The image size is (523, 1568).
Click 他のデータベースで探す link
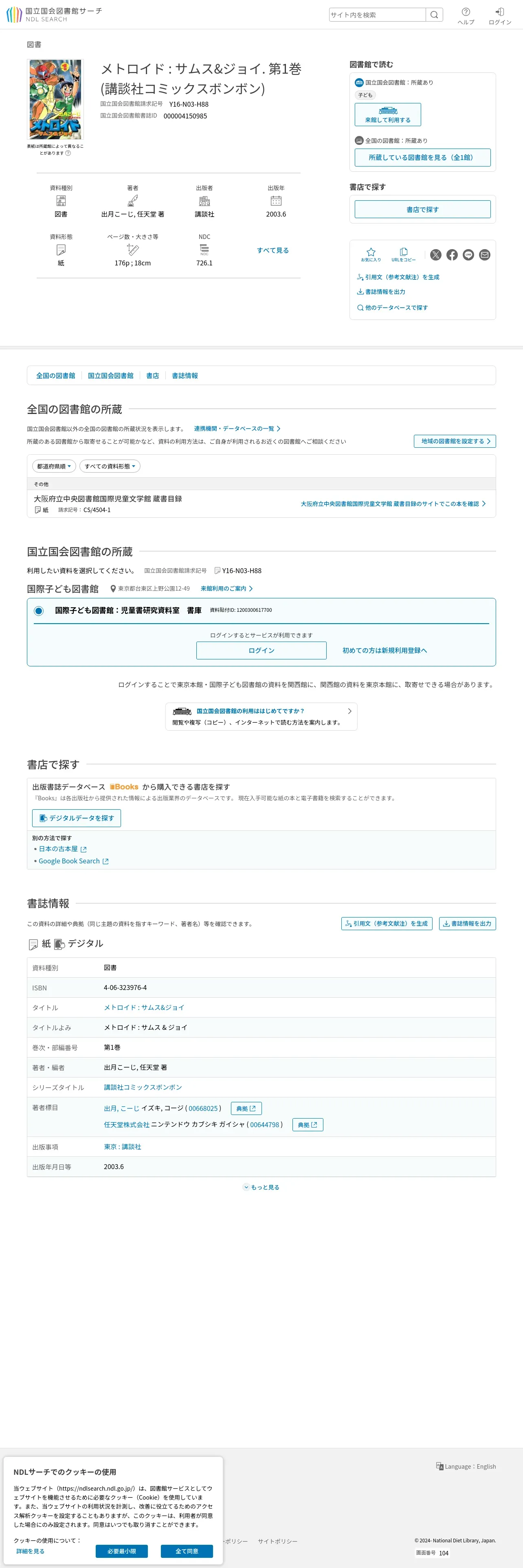[392, 307]
